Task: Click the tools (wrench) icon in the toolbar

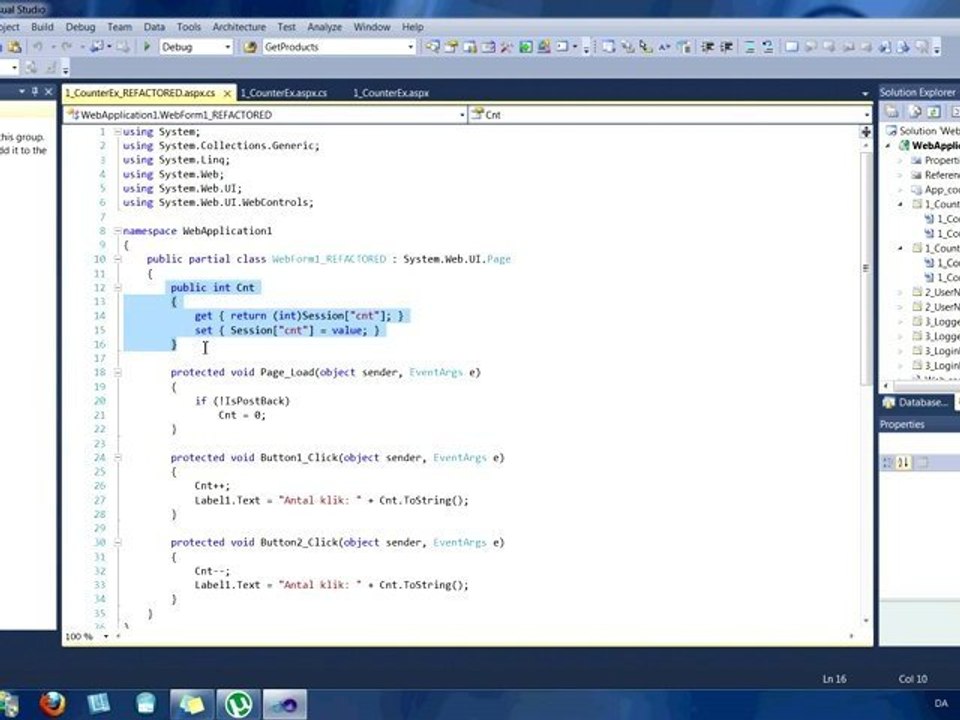Action: click(507, 47)
